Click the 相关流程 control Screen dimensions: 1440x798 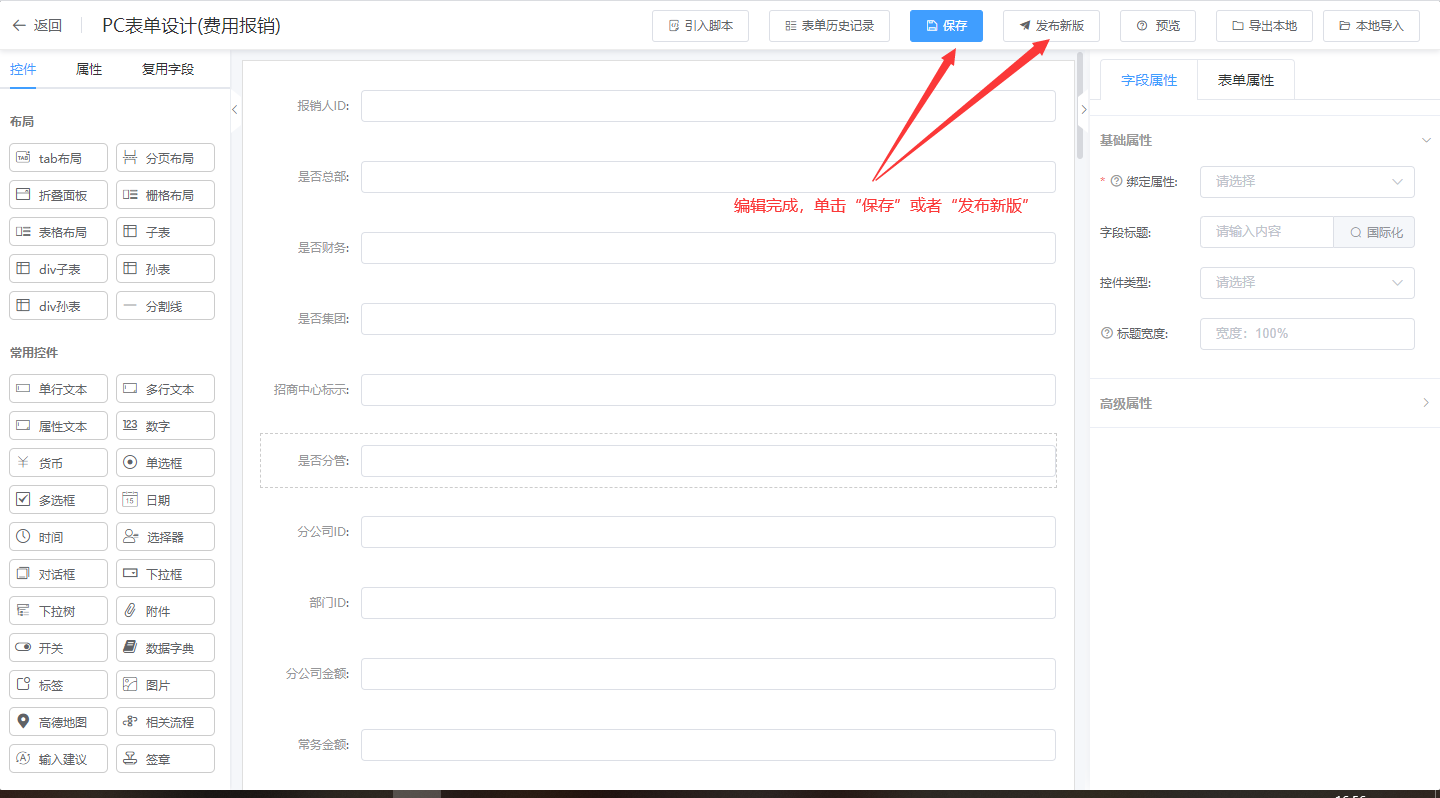pyautogui.click(x=166, y=722)
